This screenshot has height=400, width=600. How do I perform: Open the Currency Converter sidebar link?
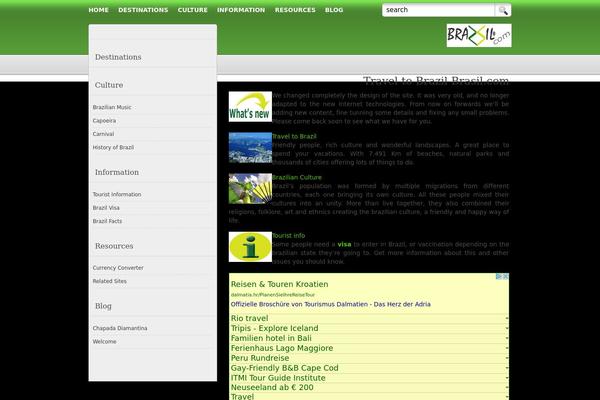pos(118,268)
